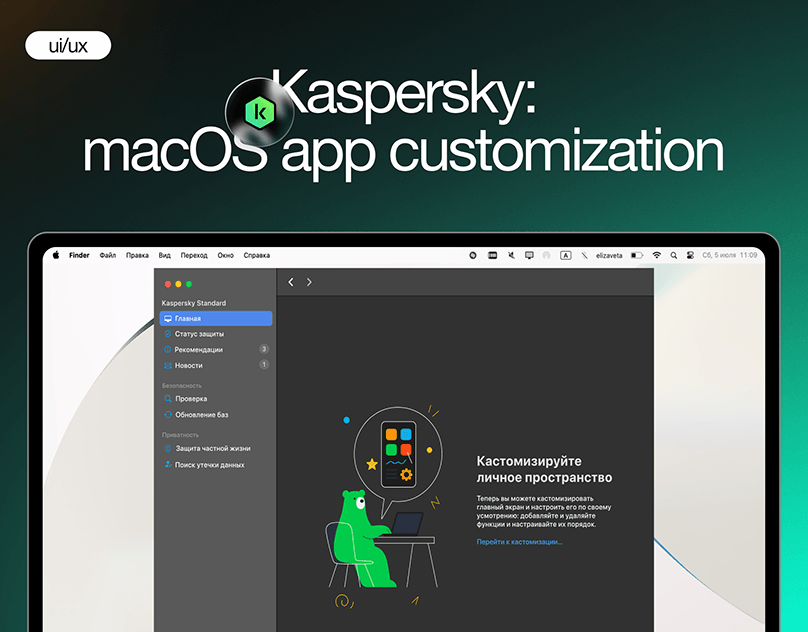Navigate forward with the right chevron
Image resolution: width=808 pixels, height=632 pixels.
pos(309,282)
